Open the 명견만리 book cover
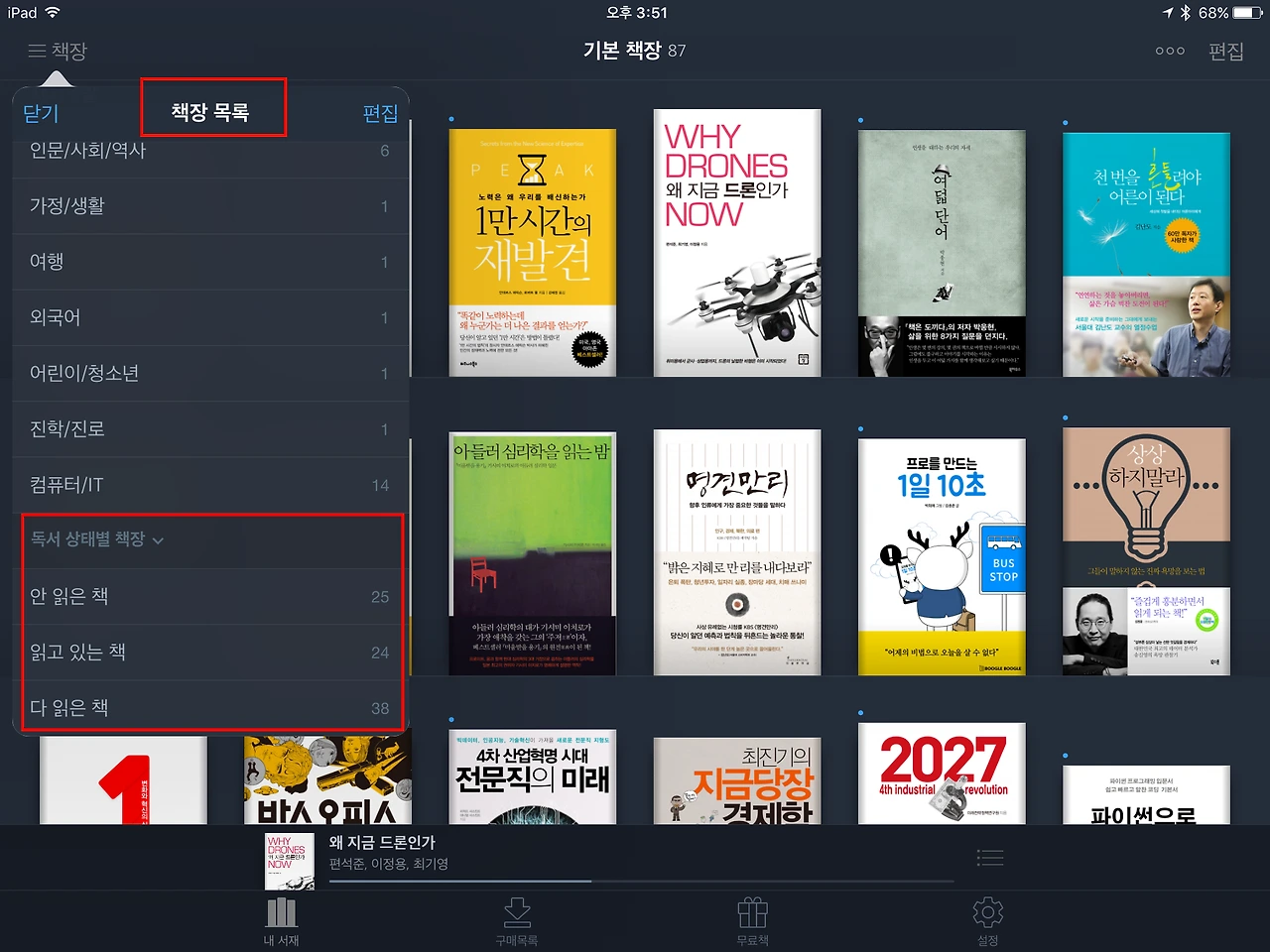The height and width of the screenshot is (952, 1270). click(737, 552)
